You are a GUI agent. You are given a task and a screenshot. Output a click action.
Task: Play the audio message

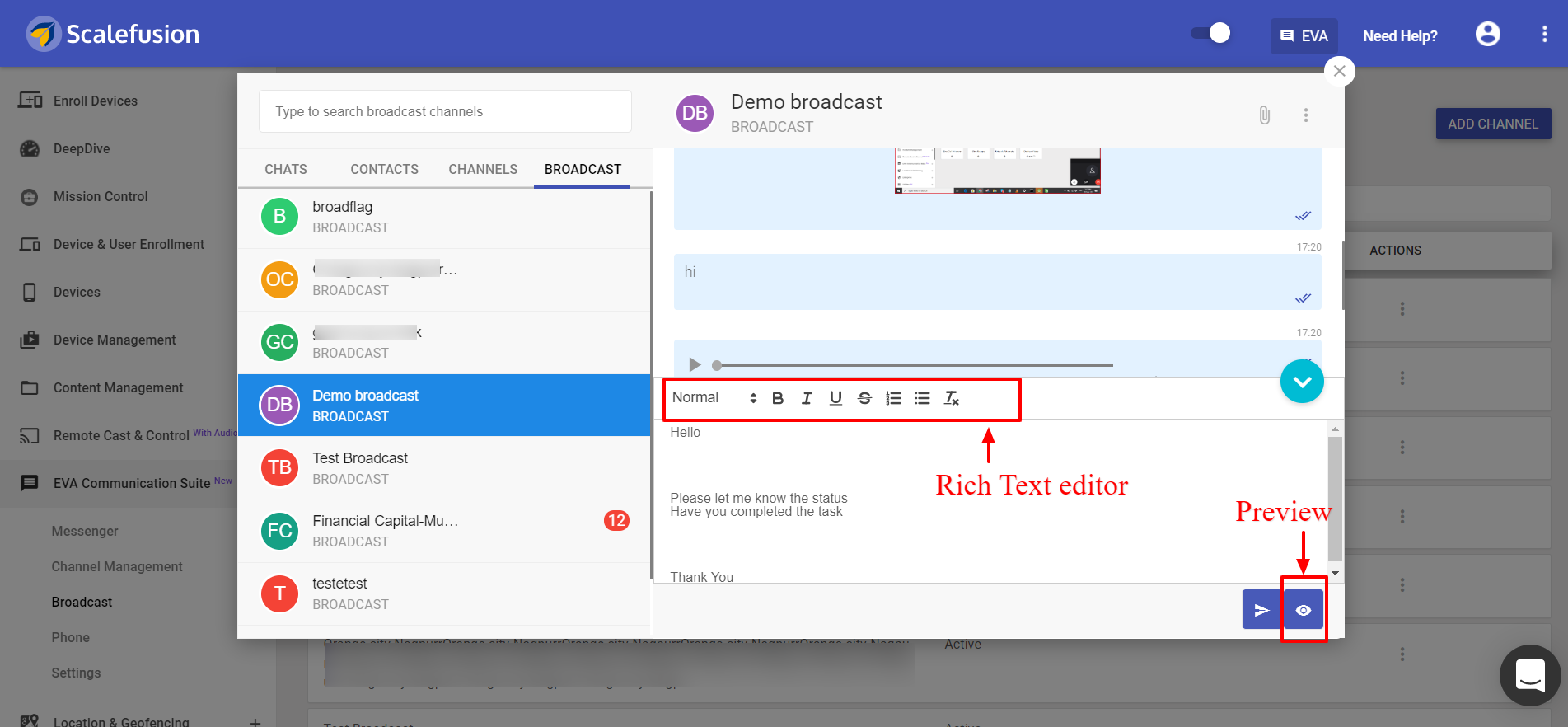click(695, 364)
